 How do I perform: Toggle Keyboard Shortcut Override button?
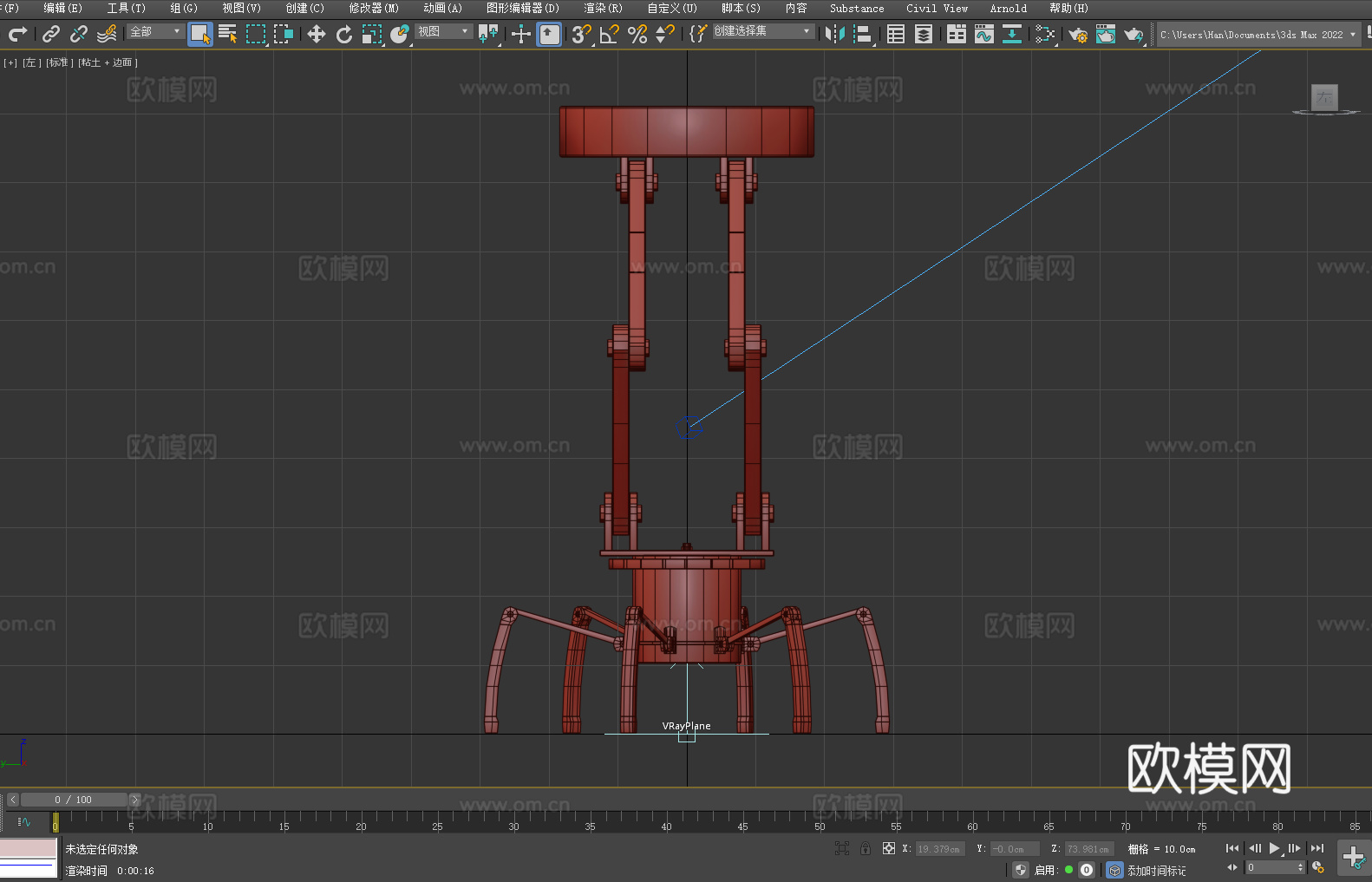[x=549, y=34]
